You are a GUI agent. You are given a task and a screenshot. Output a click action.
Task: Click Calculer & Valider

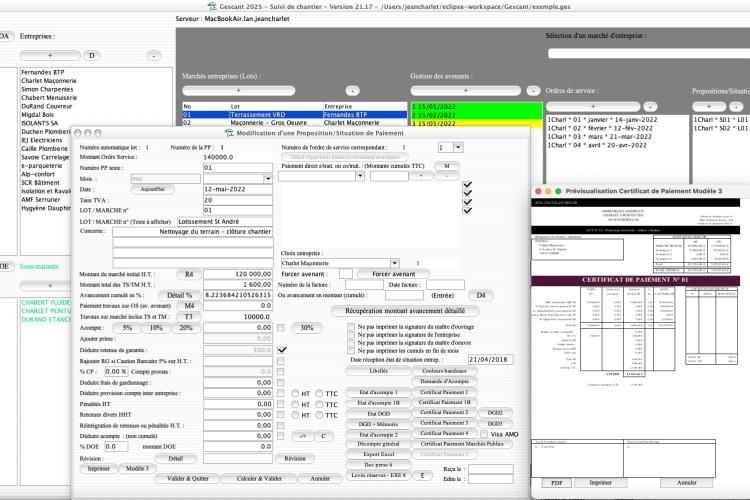tap(259, 478)
